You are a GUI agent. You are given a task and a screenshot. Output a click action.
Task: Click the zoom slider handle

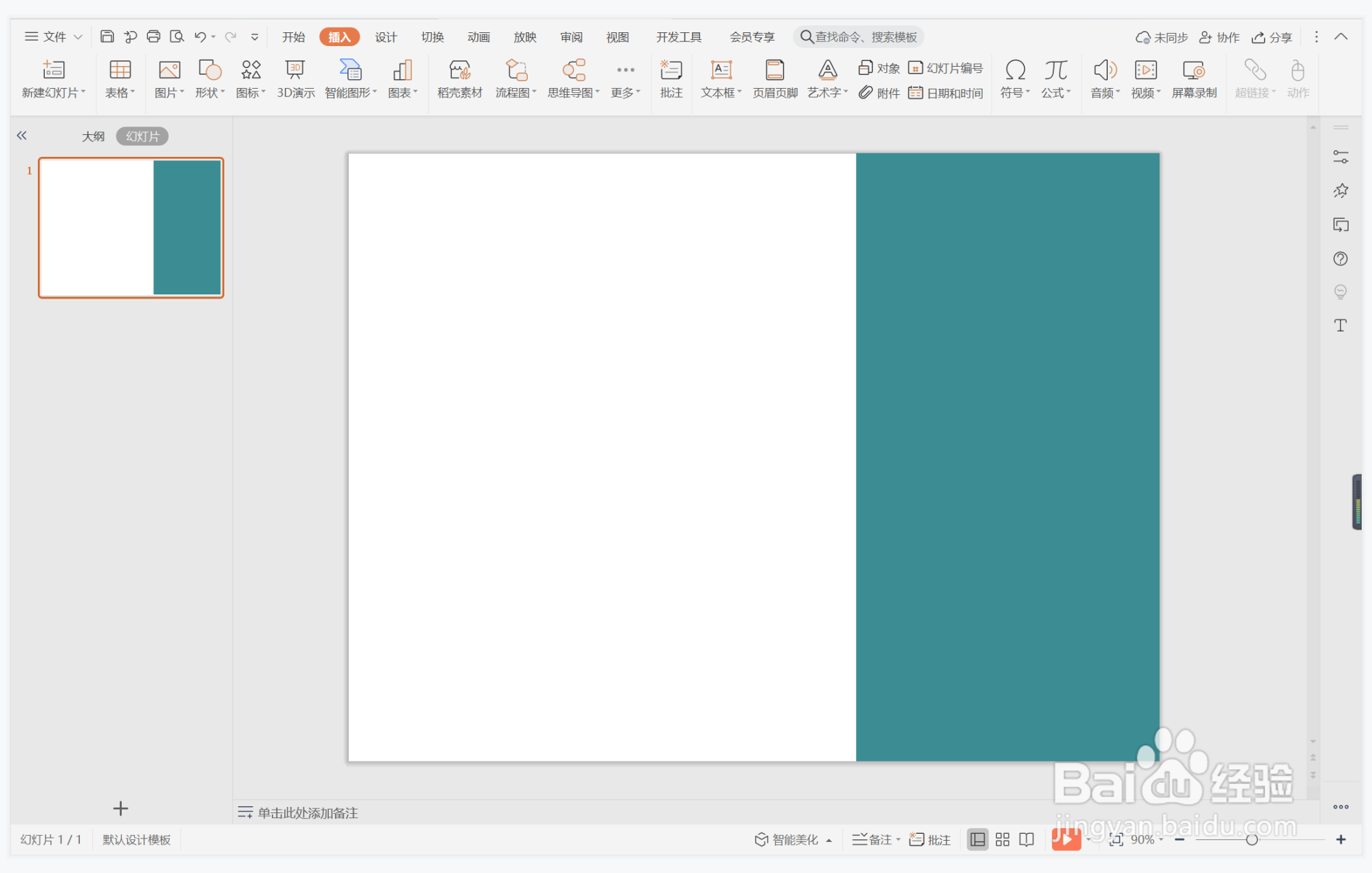click(1252, 839)
